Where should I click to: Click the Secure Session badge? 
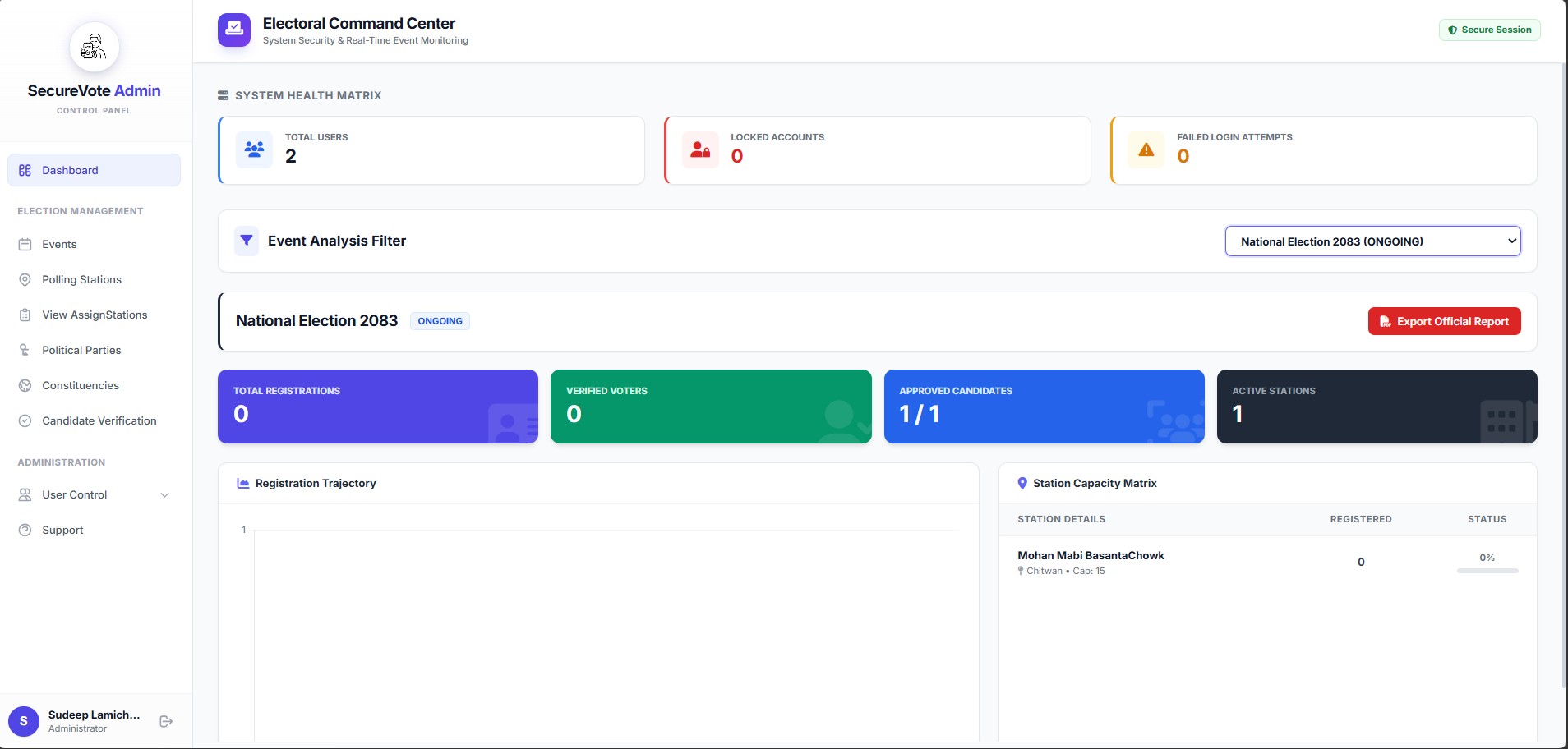[x=1489, y=30]
